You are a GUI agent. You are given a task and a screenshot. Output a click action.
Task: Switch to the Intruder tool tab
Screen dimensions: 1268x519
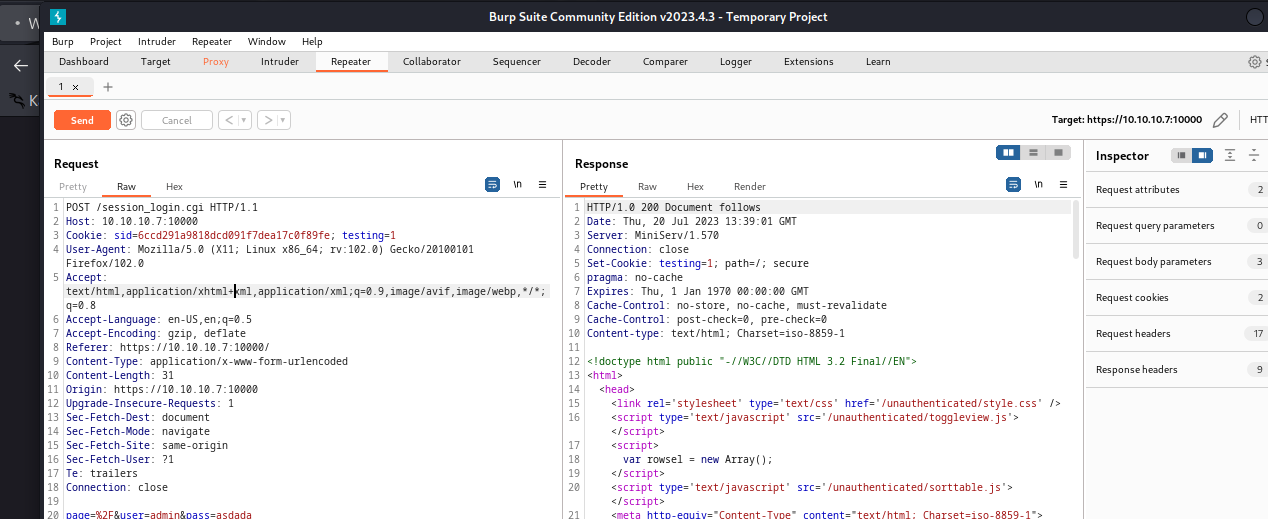[x=280, y=62]
